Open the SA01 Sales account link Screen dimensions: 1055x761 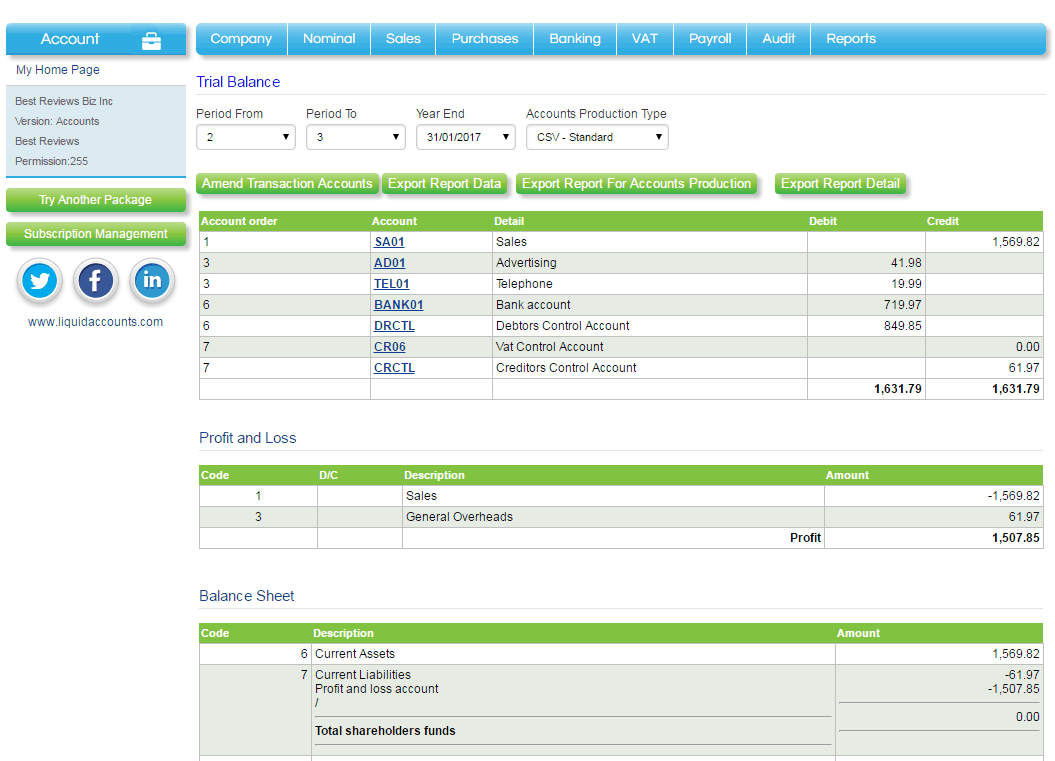coord(389,241)
